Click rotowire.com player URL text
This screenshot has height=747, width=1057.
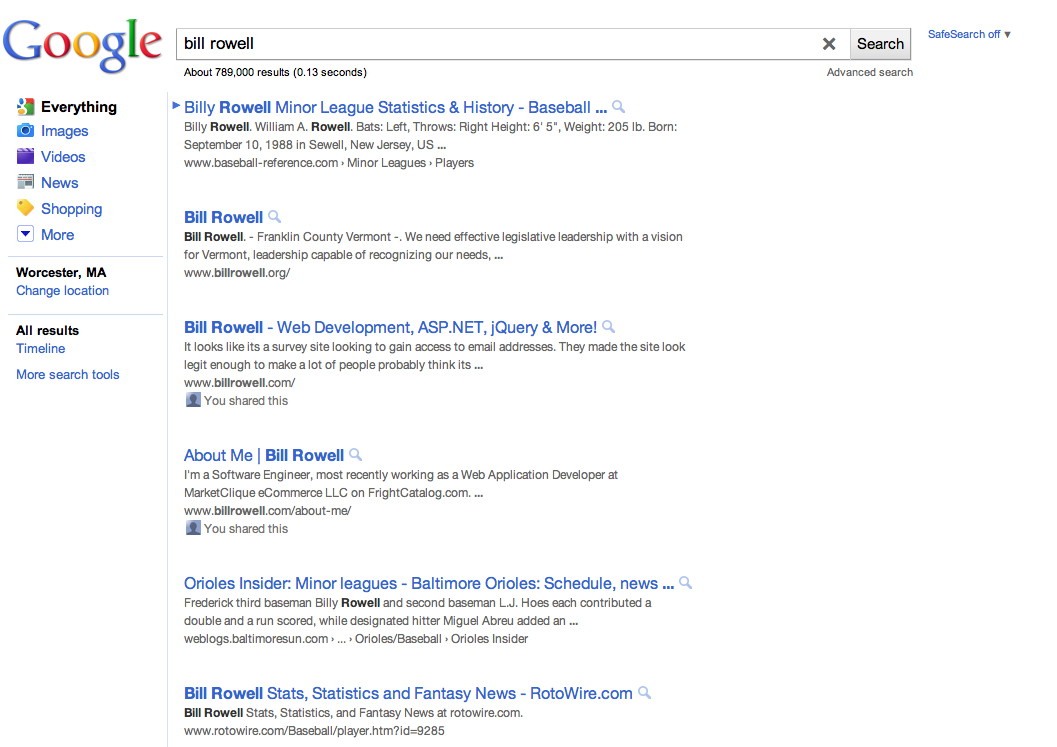314,731
